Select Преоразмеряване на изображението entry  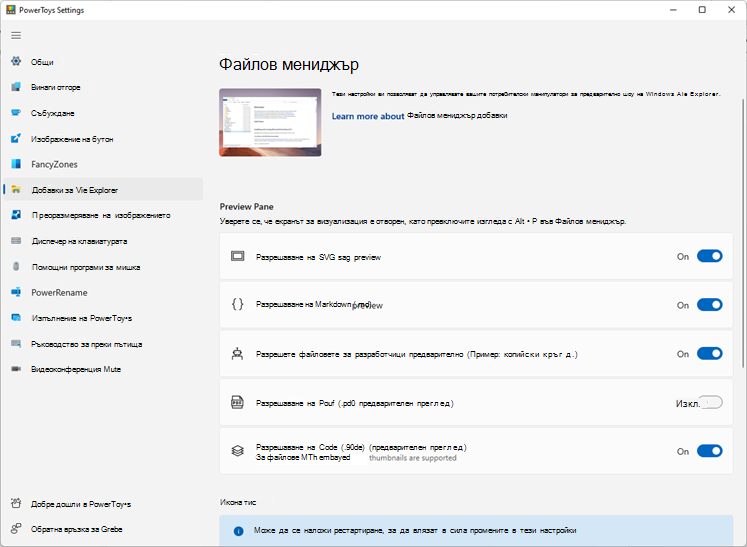pyautogui.click(x=103, y=215)
